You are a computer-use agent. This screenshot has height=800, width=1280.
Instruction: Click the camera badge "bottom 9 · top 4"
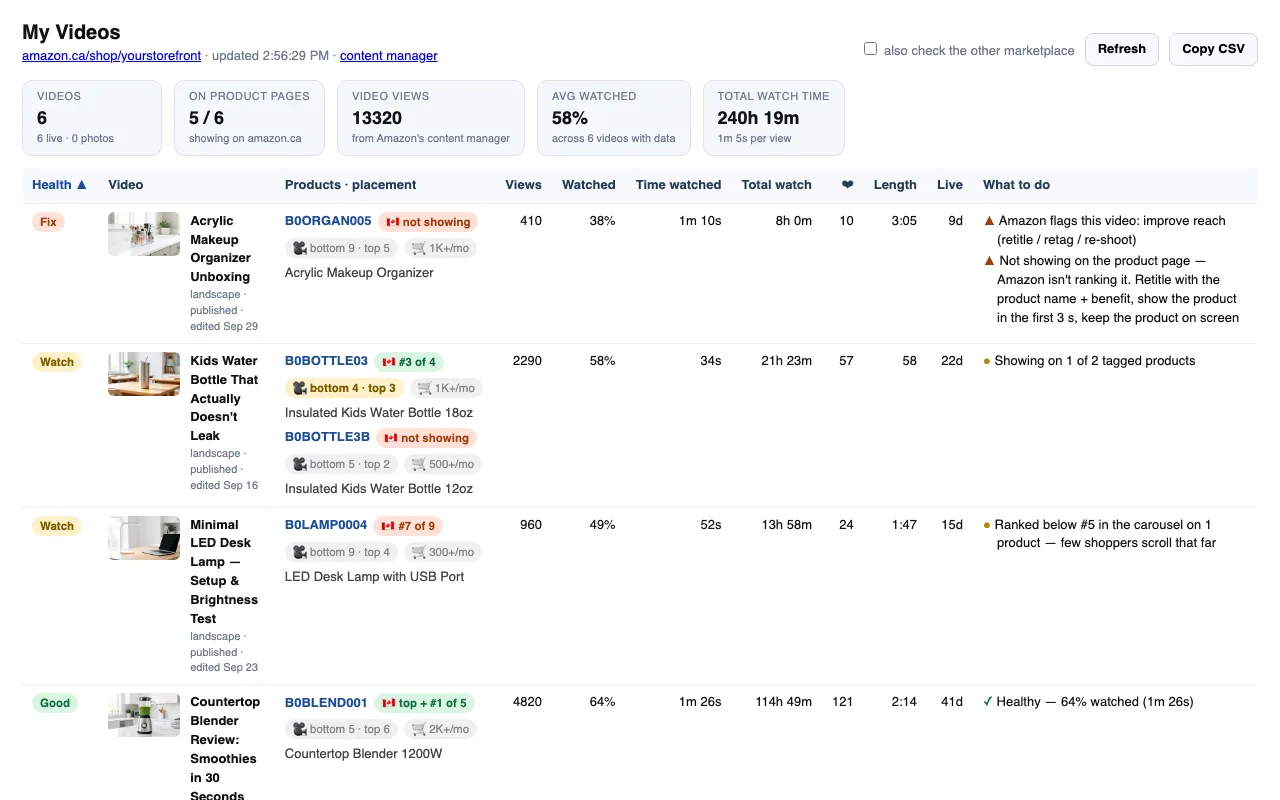point(342,552)
